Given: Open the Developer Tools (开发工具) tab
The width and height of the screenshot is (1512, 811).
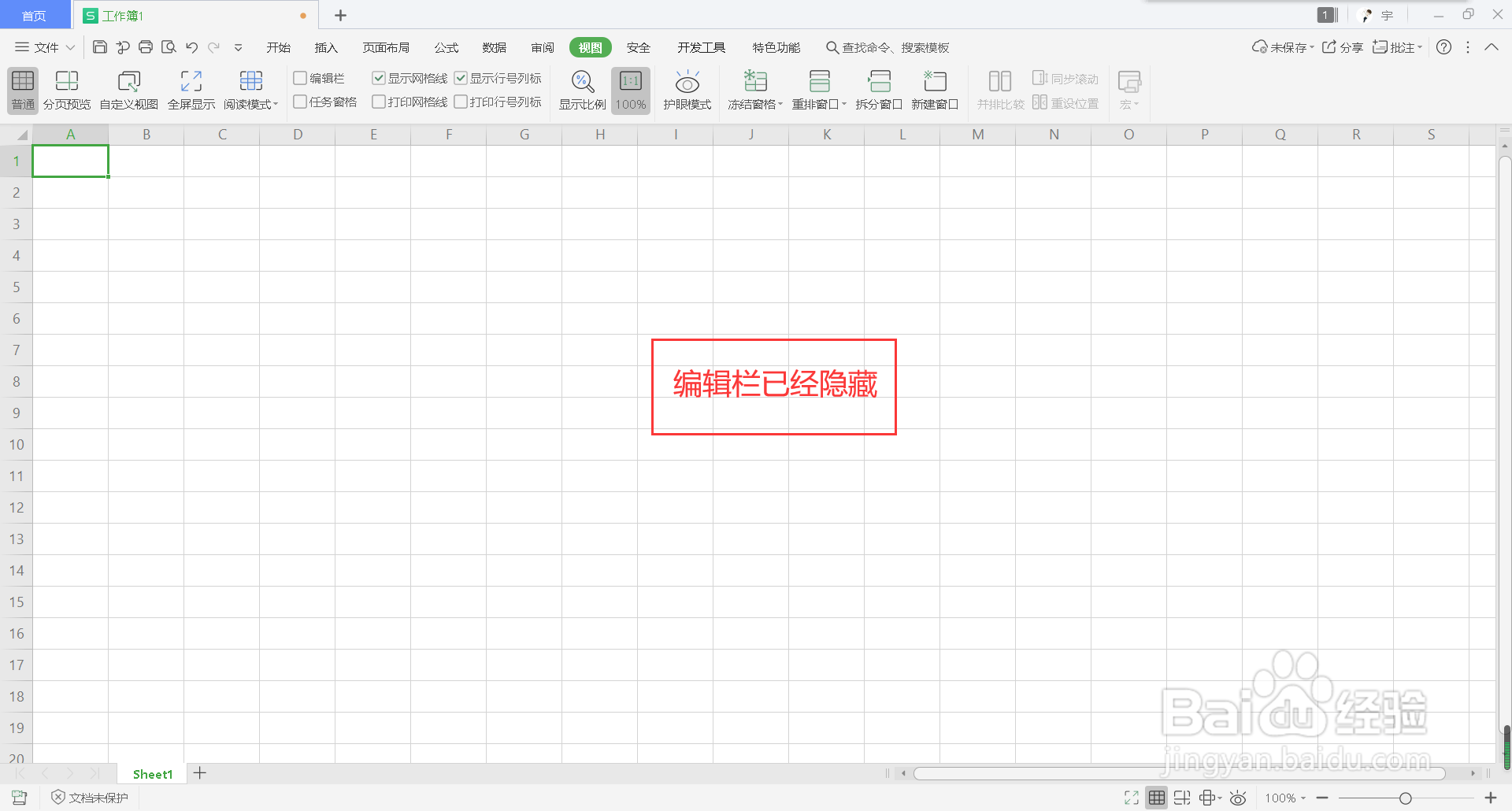Looking at the screenshot, I should point(702,47).
